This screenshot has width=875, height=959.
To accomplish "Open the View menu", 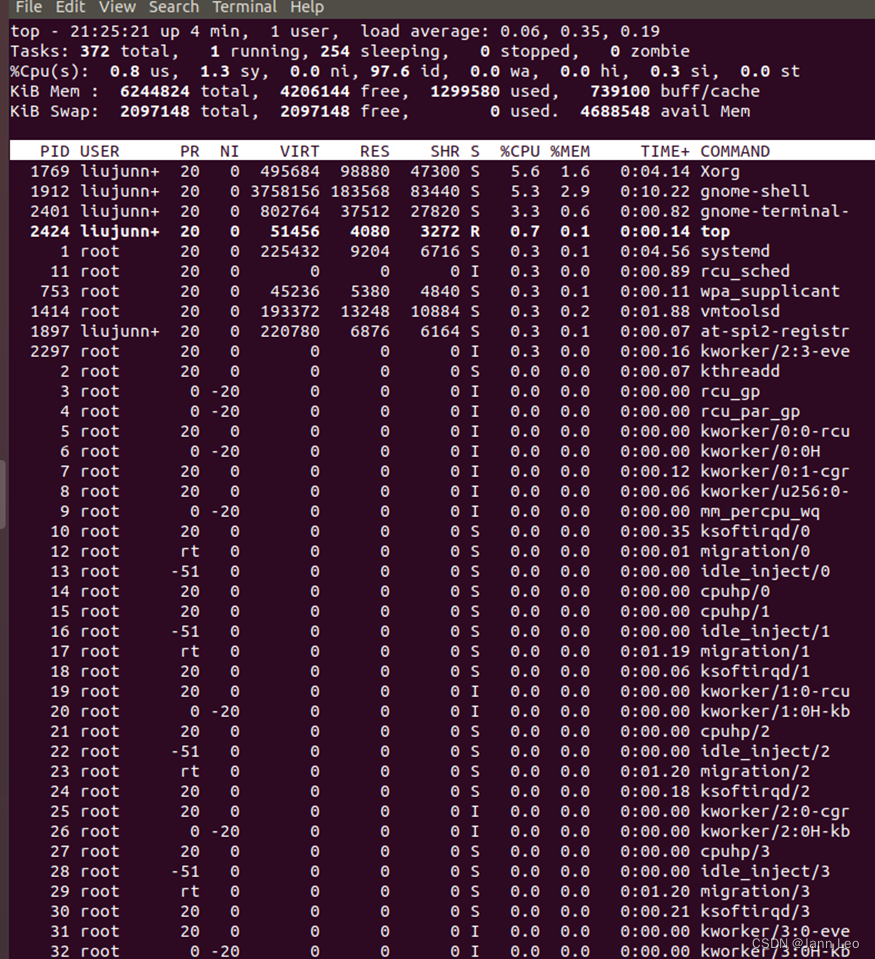I will tap(117, 7).
